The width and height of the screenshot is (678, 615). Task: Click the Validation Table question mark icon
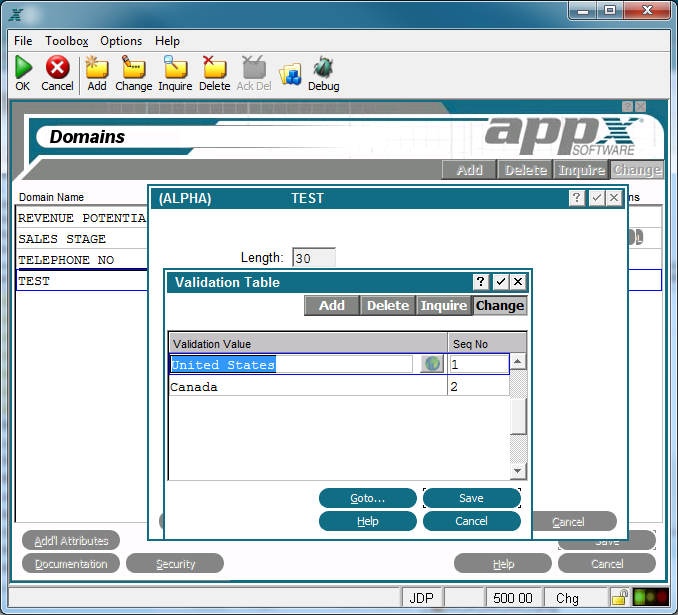480,282
